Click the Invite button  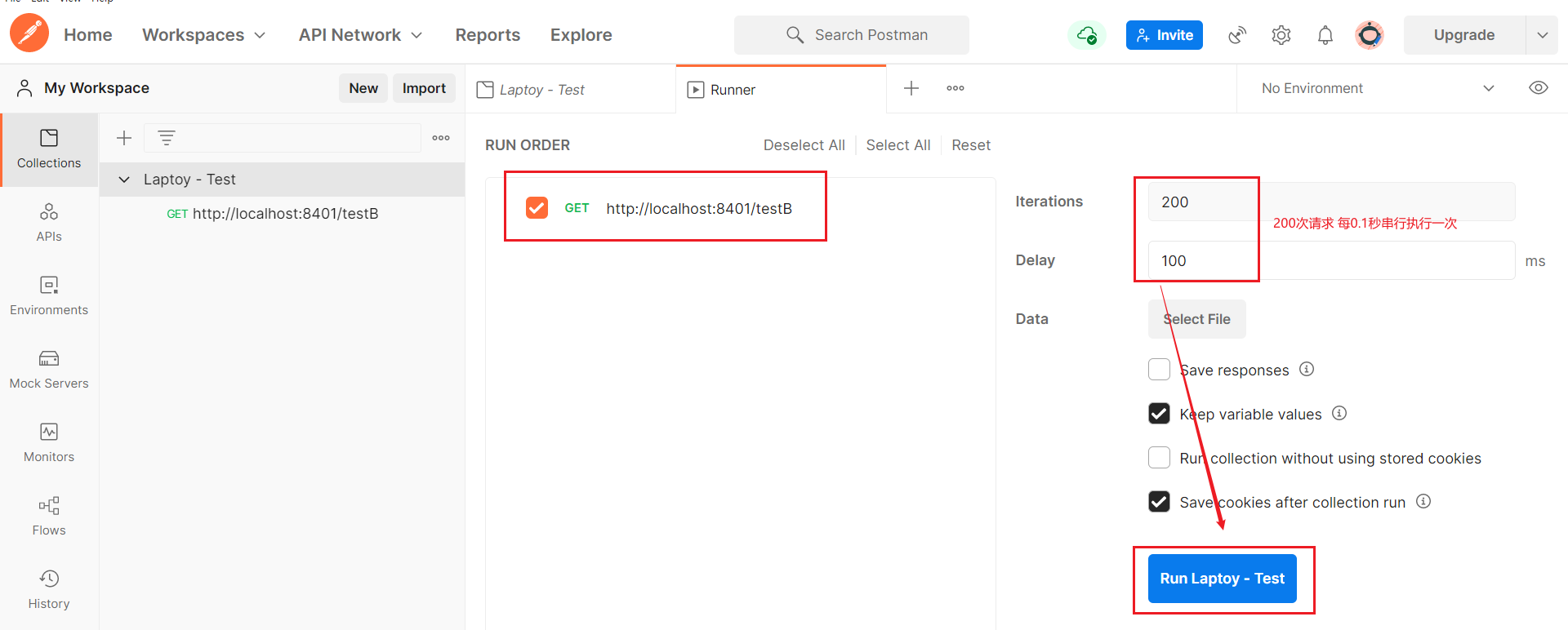(x=1164, y=35)
